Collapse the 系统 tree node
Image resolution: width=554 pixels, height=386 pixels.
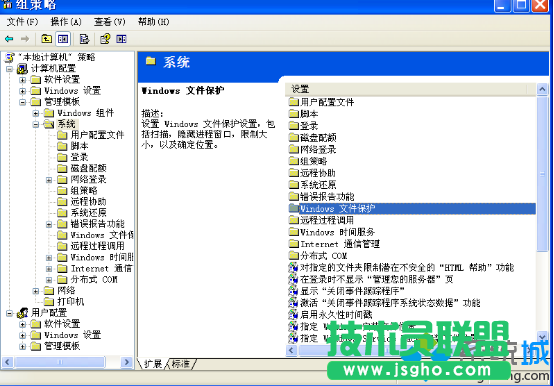click(x=36, y=124)
